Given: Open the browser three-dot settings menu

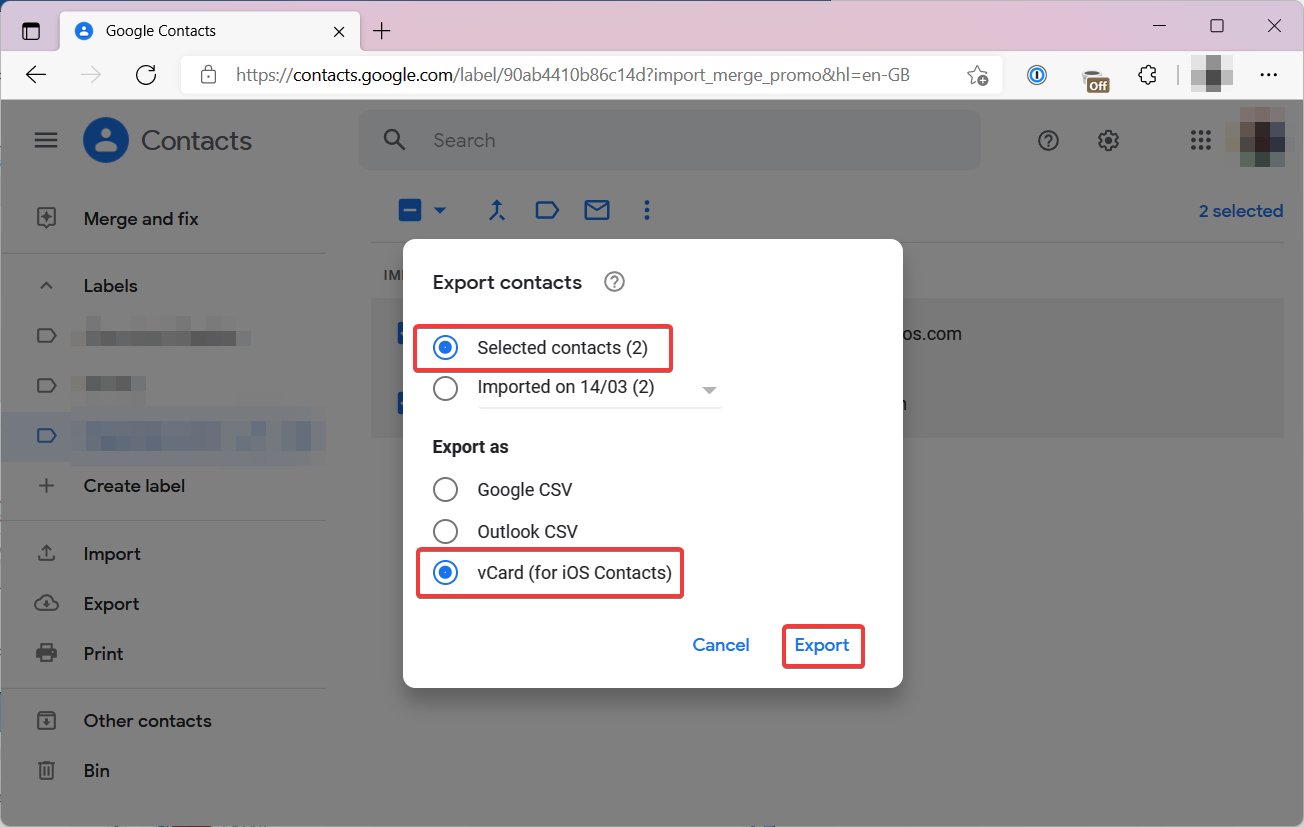Looking at the screenshot, I should click(1269, 75).
